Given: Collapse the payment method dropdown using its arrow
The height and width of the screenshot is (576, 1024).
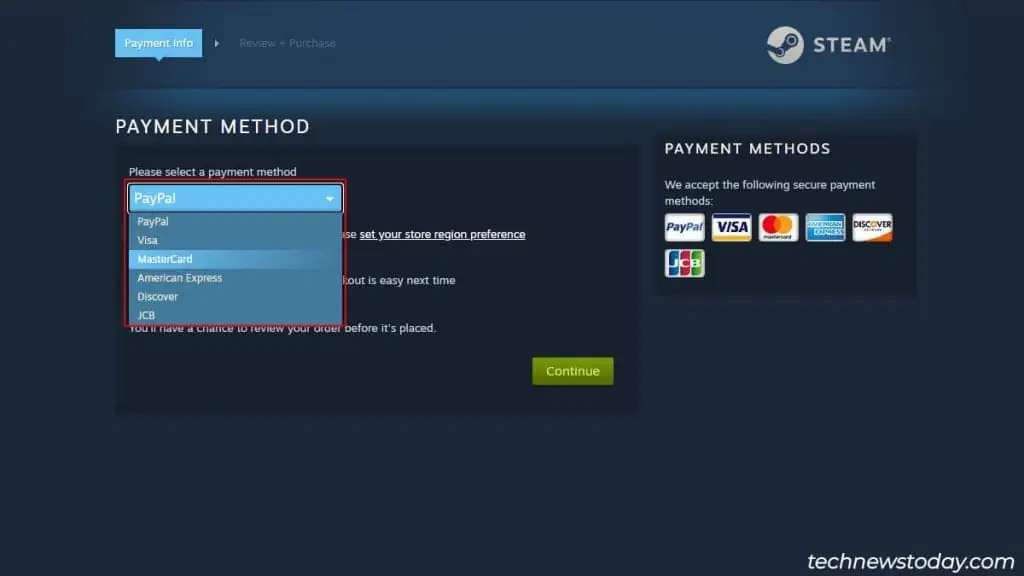Looking at the screenshot, I should tap(330, 199).
